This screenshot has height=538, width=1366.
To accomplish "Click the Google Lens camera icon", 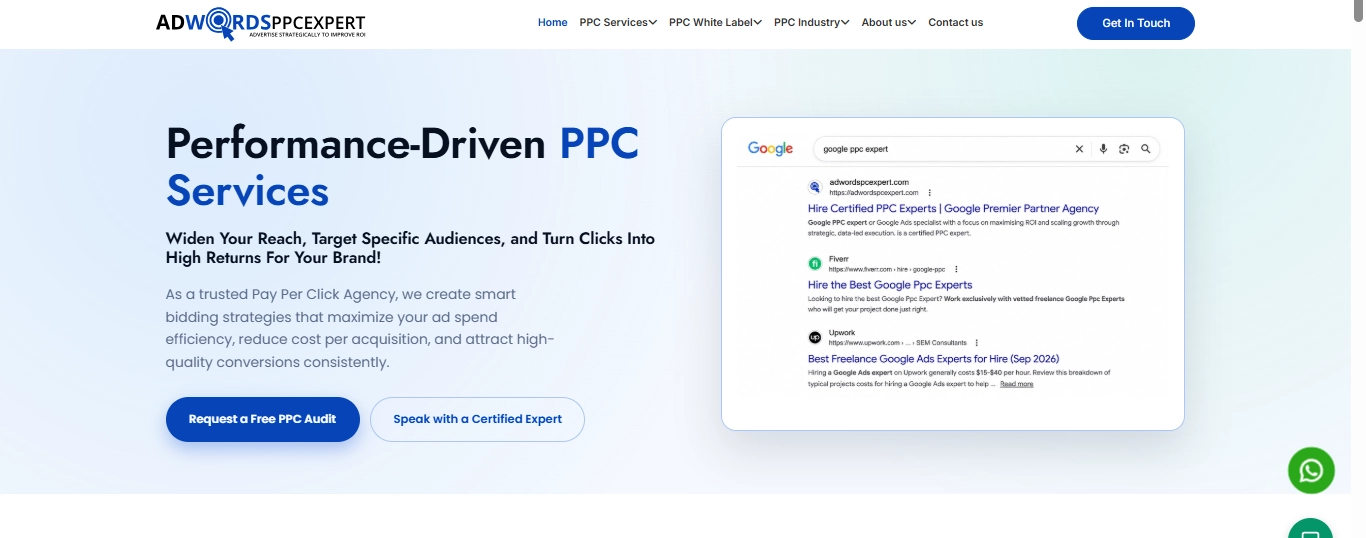I will click(1124, 149).
